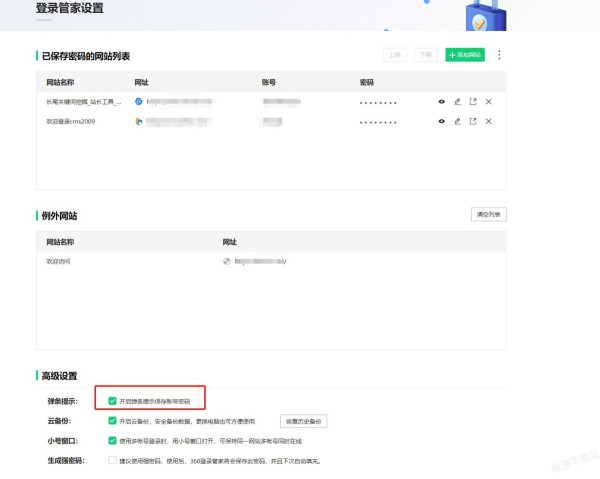The width and height of the screenshot is (600, 479).
Task: Toggle the 弹条提示 save password prompt checkbox
Action: point(112,401)
